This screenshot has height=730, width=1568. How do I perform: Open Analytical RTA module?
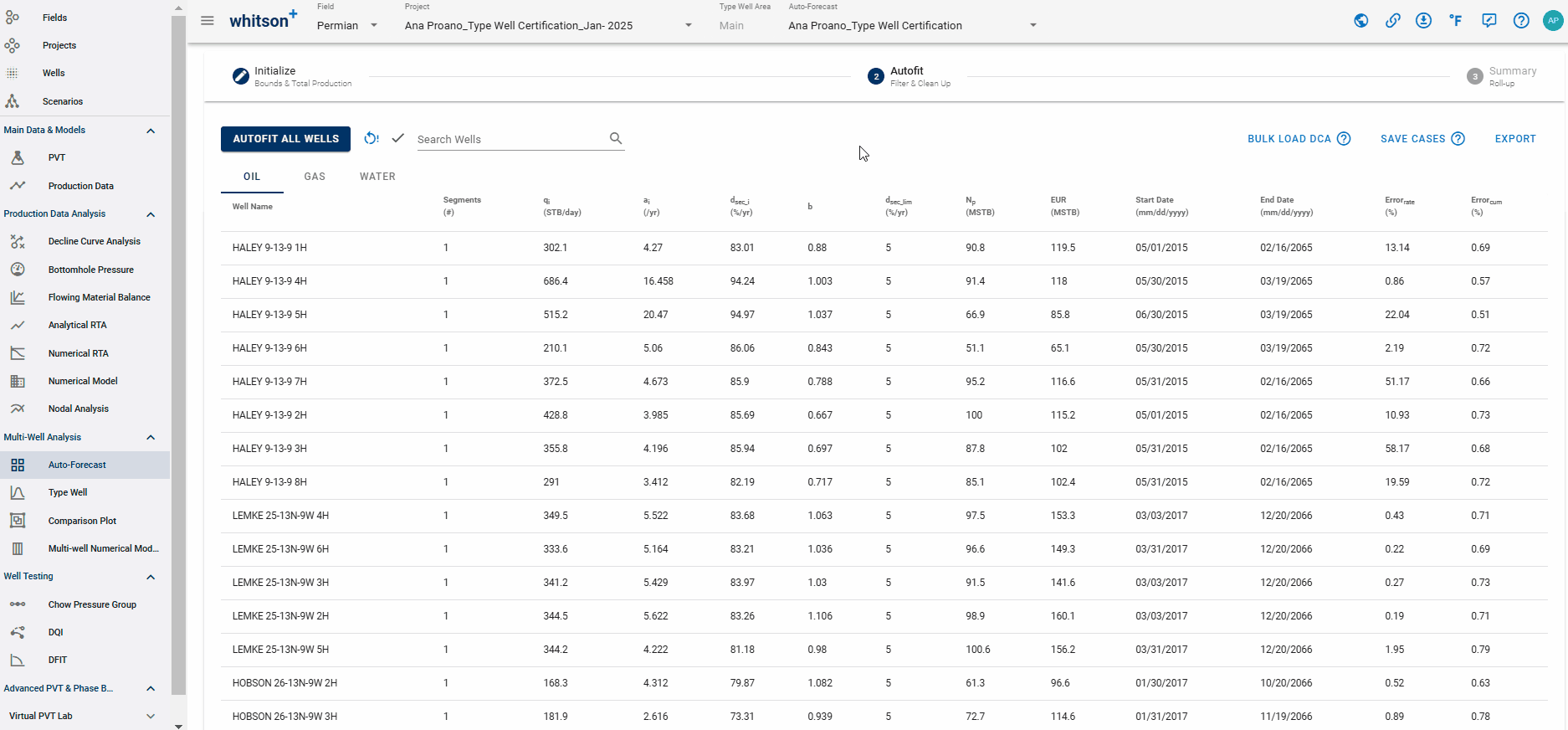[84, 325]
